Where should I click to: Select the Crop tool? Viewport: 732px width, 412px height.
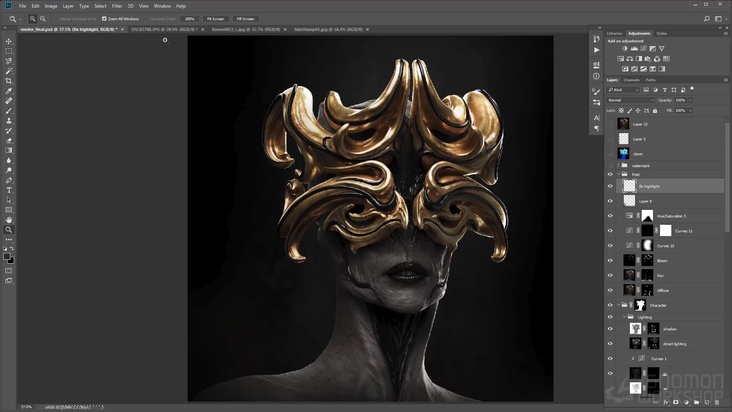[9, 81]
